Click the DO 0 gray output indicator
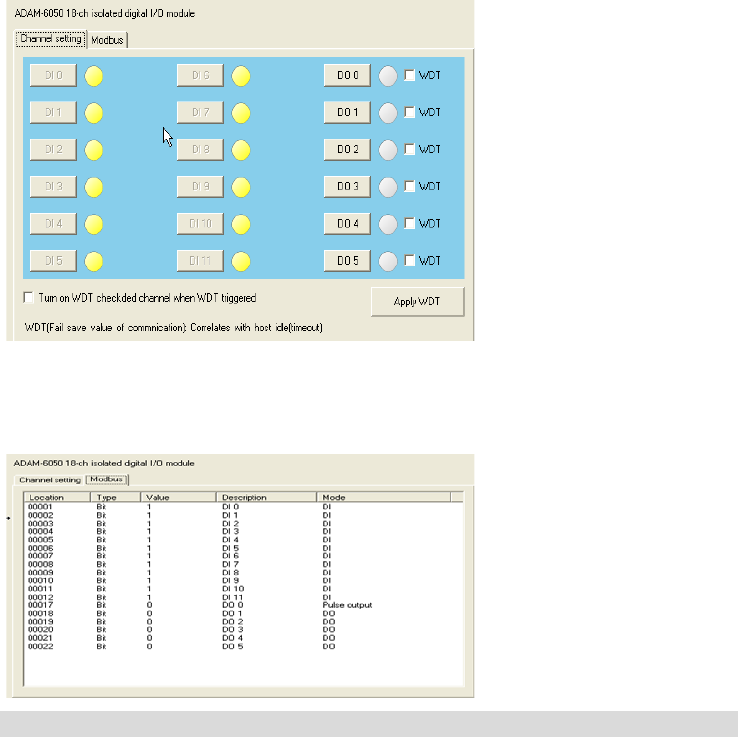738x737 pixels. coord(388,76)
